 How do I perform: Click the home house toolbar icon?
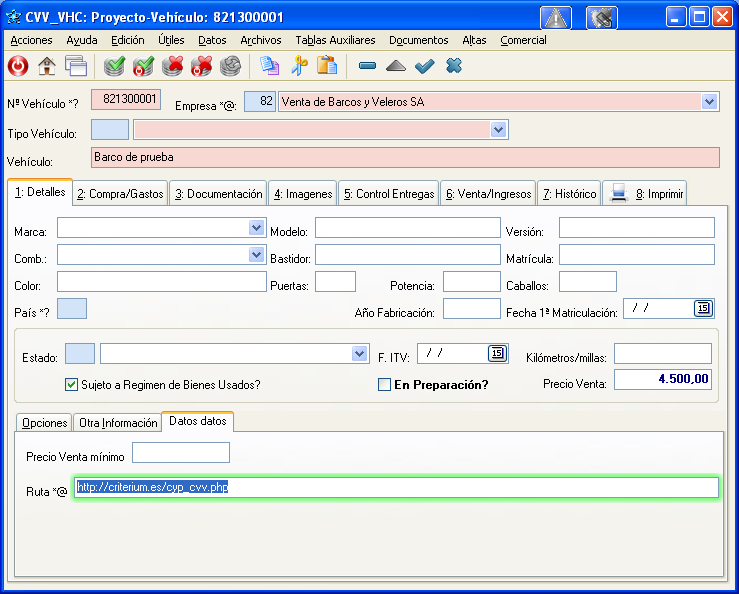pos(46,66)
